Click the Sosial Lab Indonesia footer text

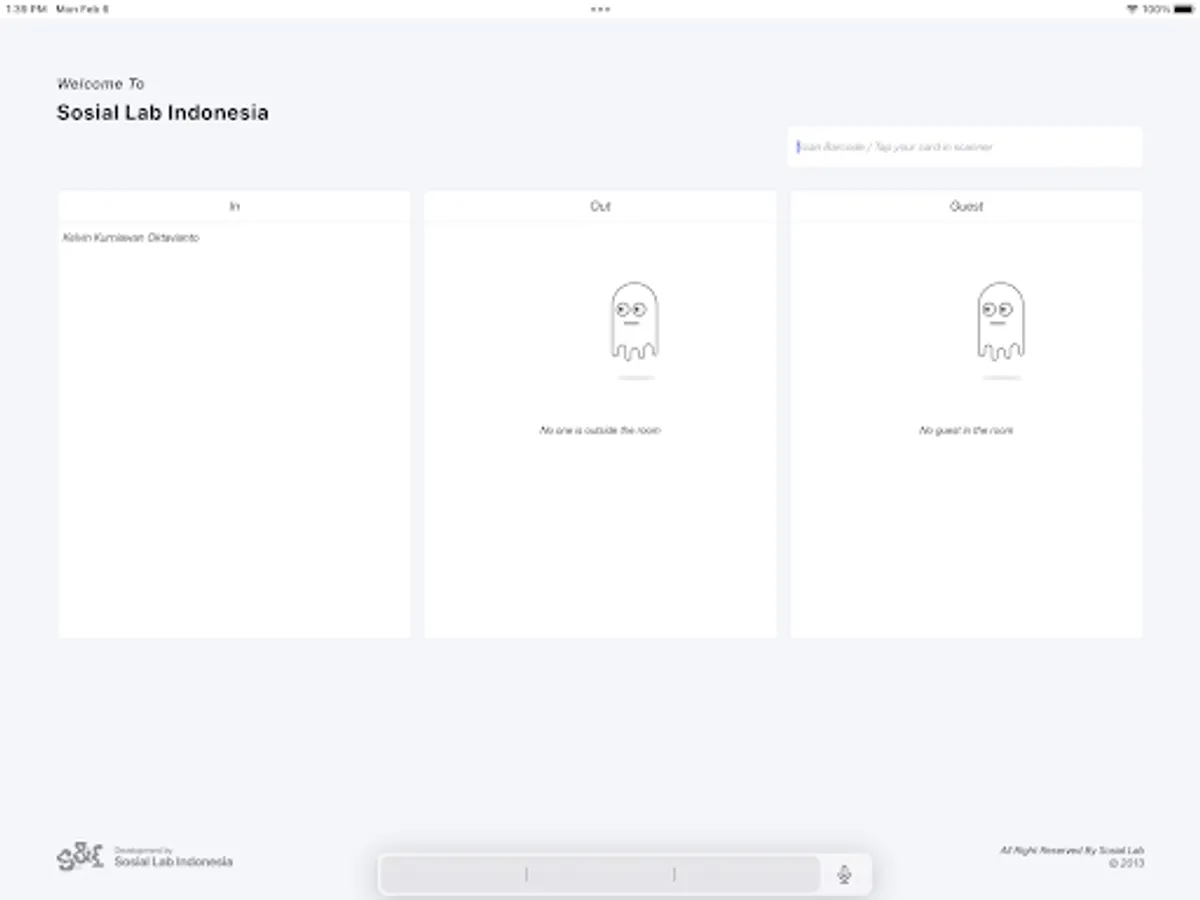174,860
